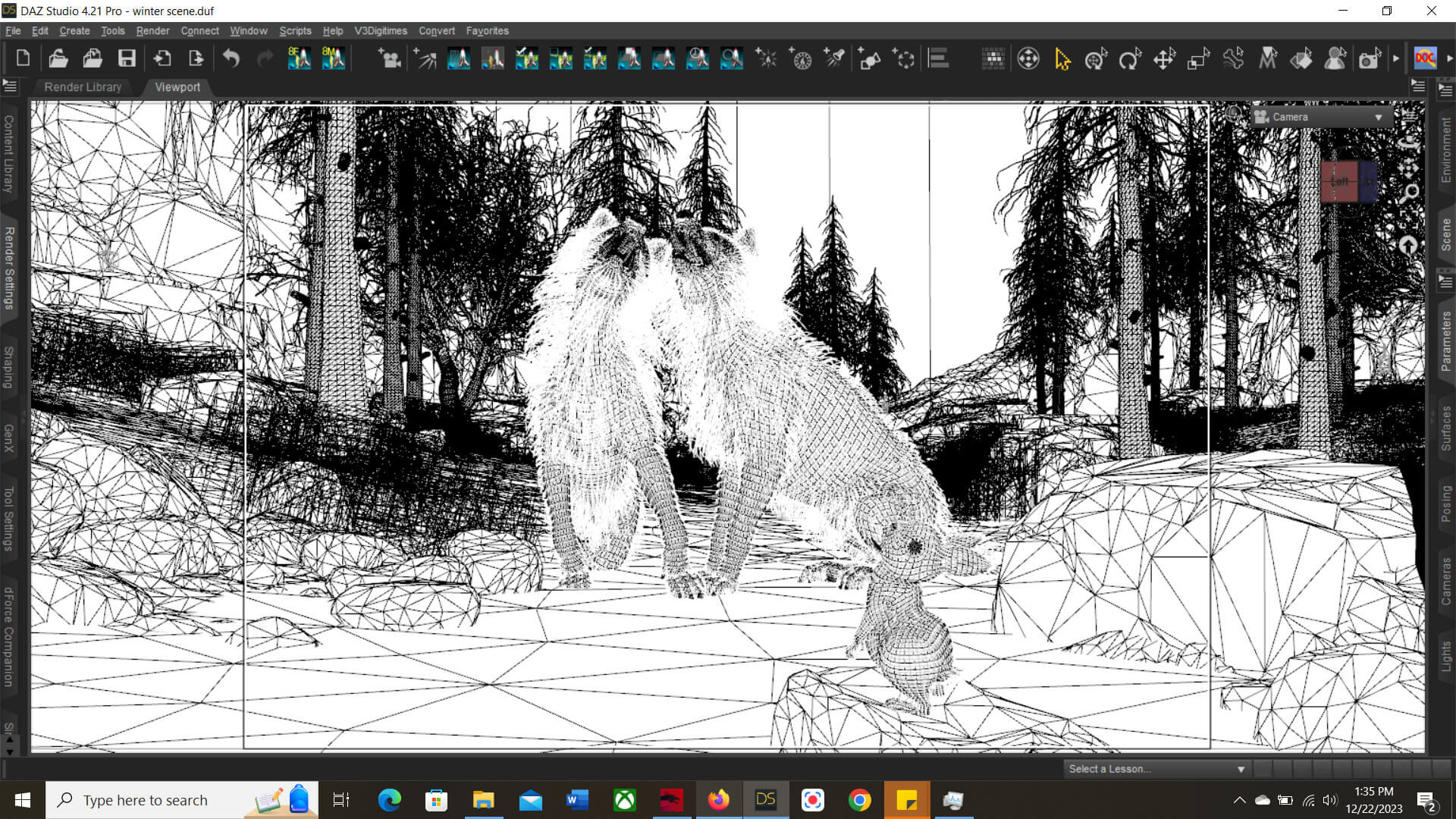Image resolution: width=1456 pixels, height=819 pixels.
Task: Create a new point light icon
Action: 767,58
